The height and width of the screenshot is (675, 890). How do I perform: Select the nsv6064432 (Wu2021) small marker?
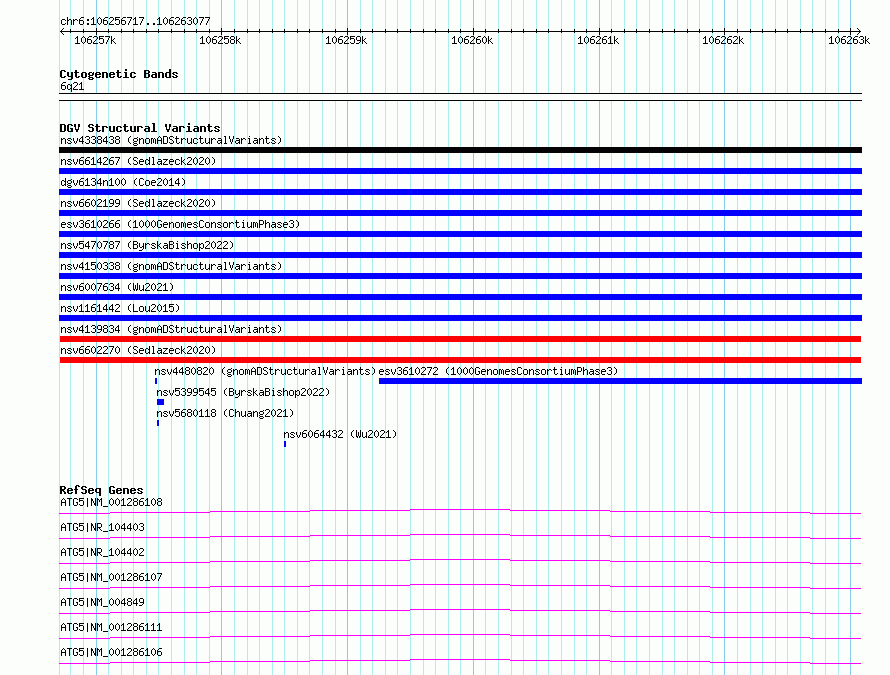pos(285,444)
